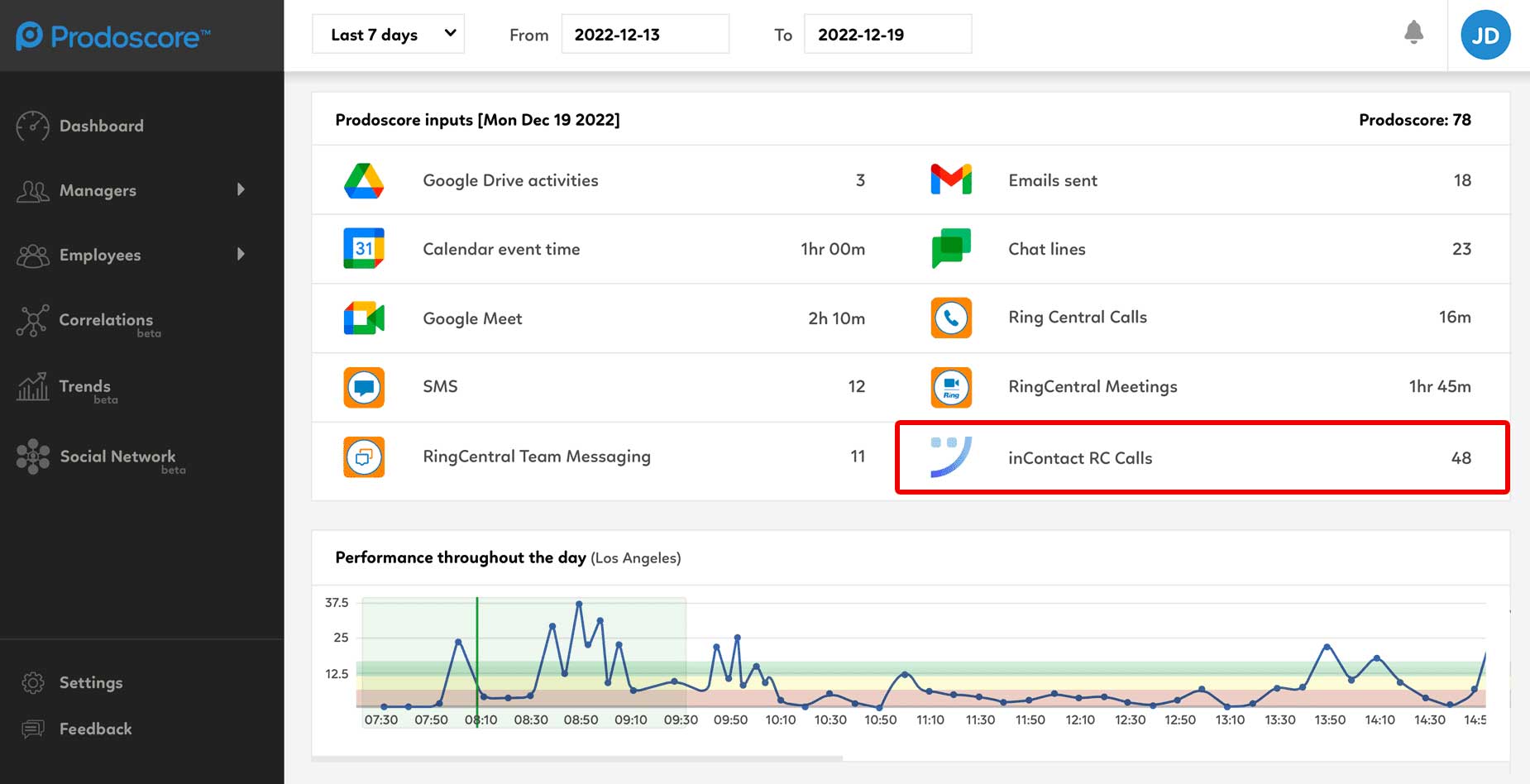Image resolution: width=1530 pixels, height=784 pixels.
Task: Click the horizontal scrollbar under the chart
Action: coord(577,758)
